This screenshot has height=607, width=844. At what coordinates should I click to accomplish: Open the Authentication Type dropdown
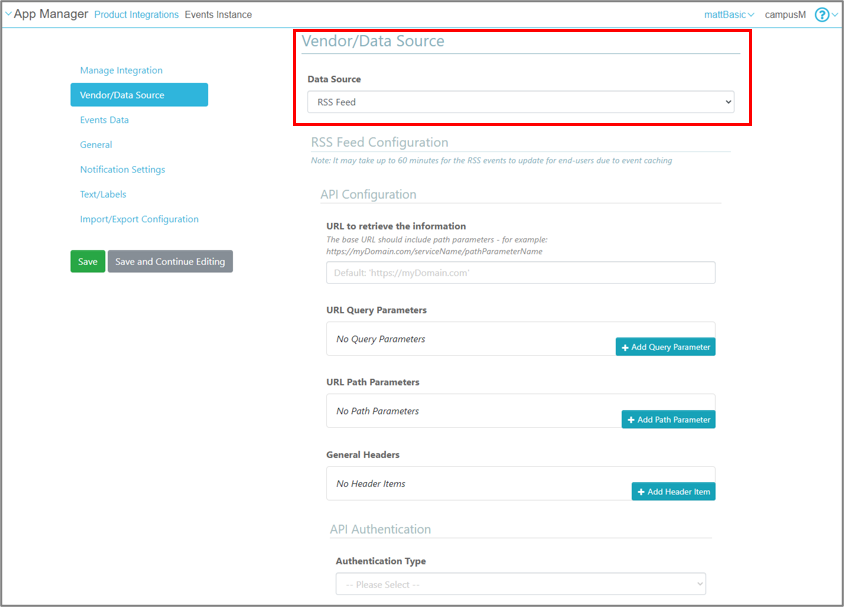521,584
